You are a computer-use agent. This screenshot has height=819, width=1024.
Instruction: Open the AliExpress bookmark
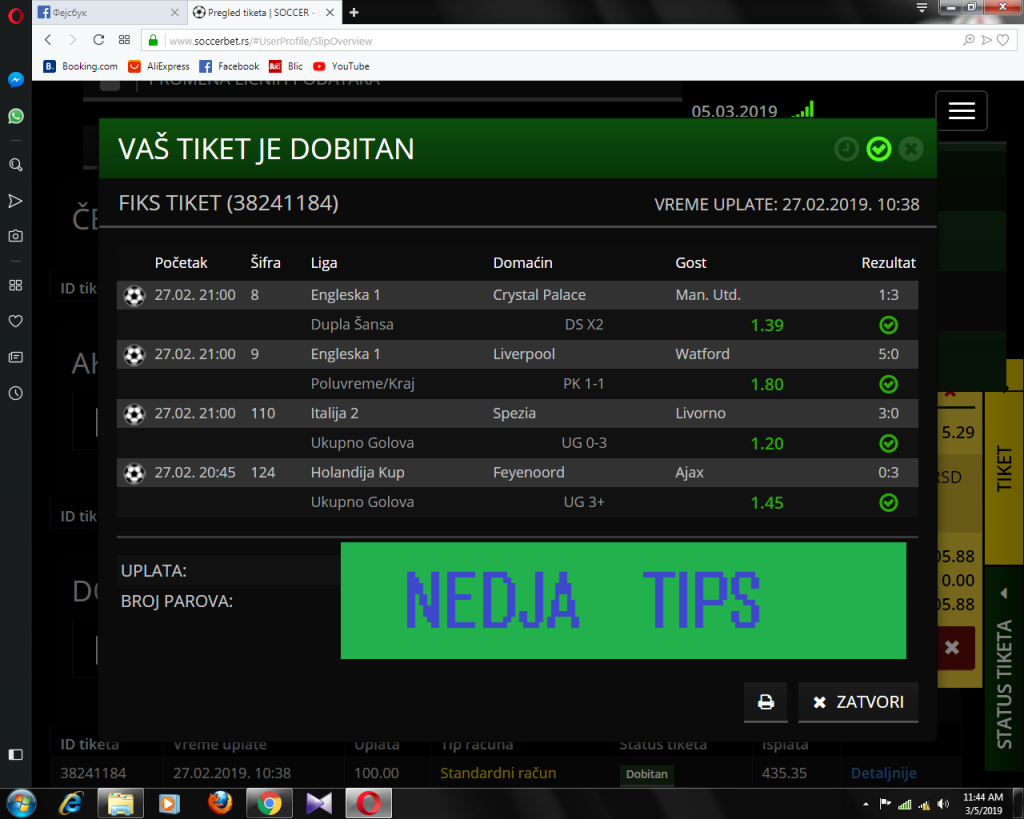tap(159, 66)
